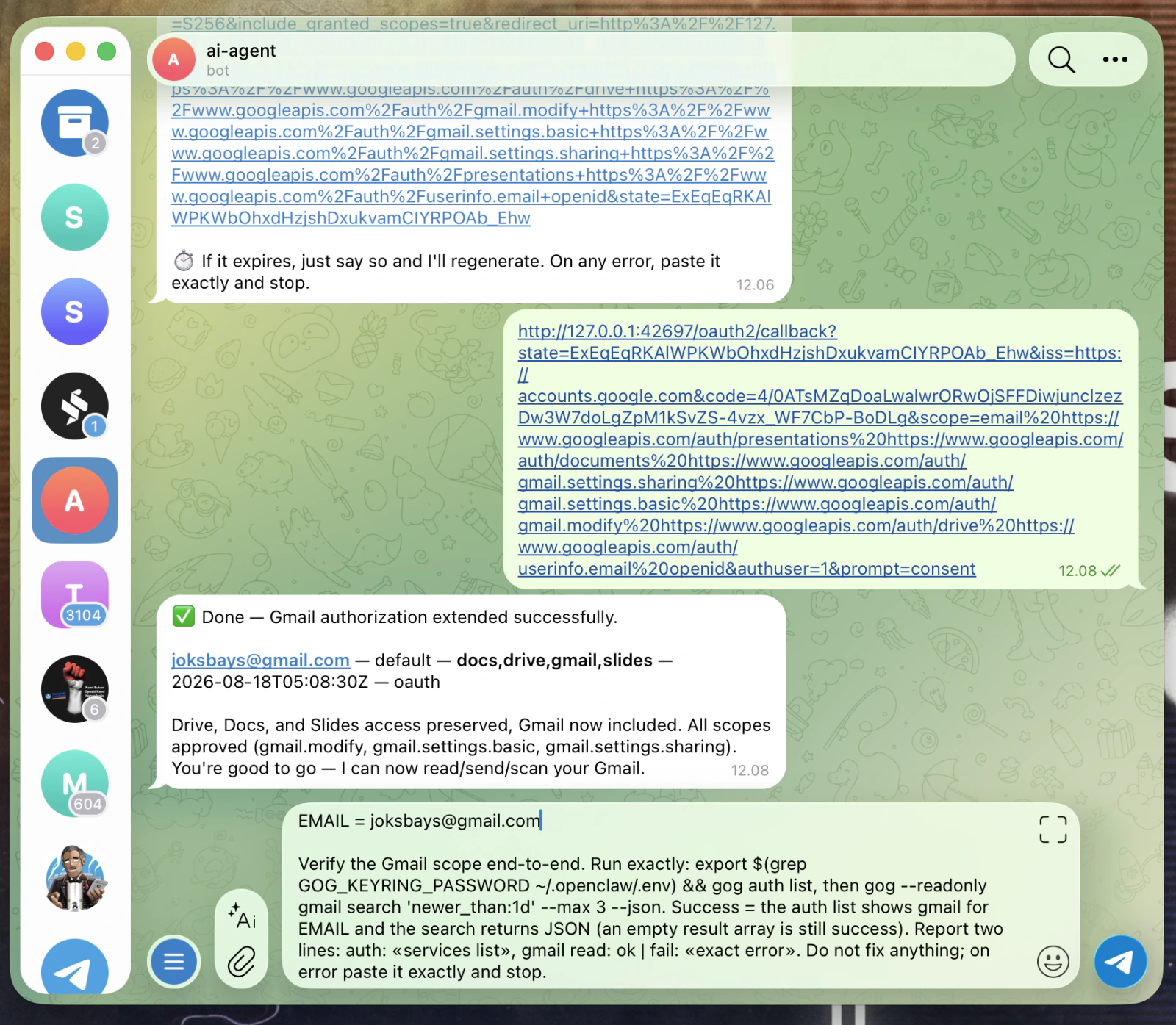This screenshot has width=1176, height=1025.
Task: Click the green checkmark emoji before Done
Action: pos(183,616)
